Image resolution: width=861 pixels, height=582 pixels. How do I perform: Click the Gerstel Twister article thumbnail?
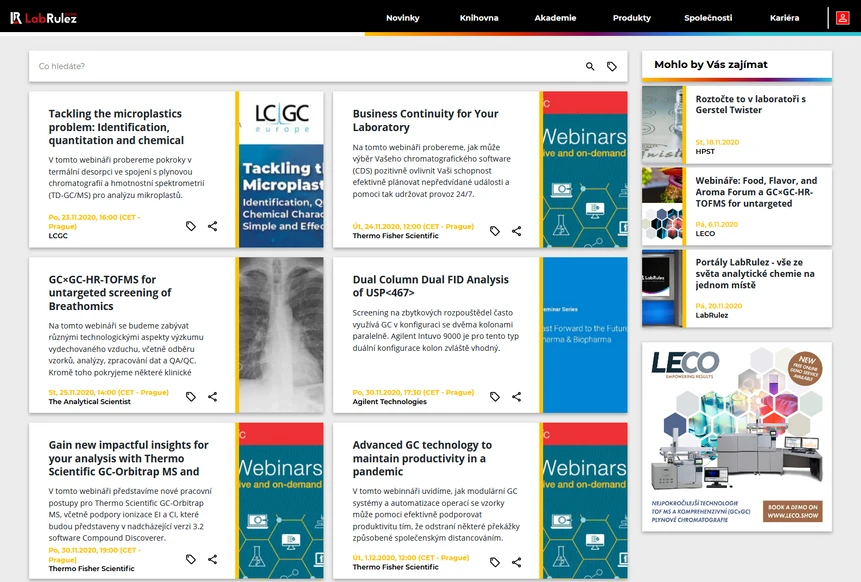(x=662, y=125)
